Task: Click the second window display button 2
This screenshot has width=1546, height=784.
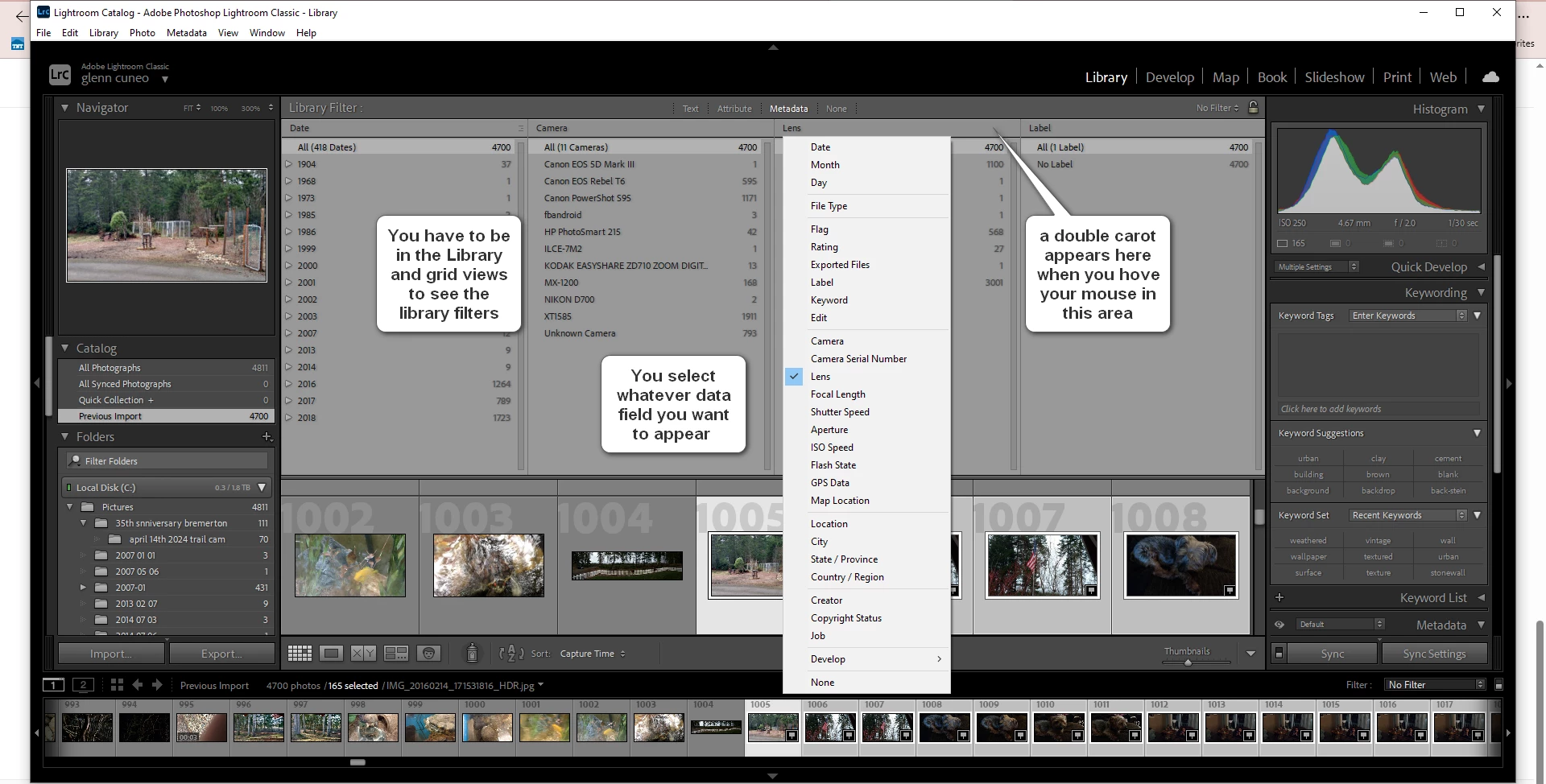Action: [x=83, y=685]
